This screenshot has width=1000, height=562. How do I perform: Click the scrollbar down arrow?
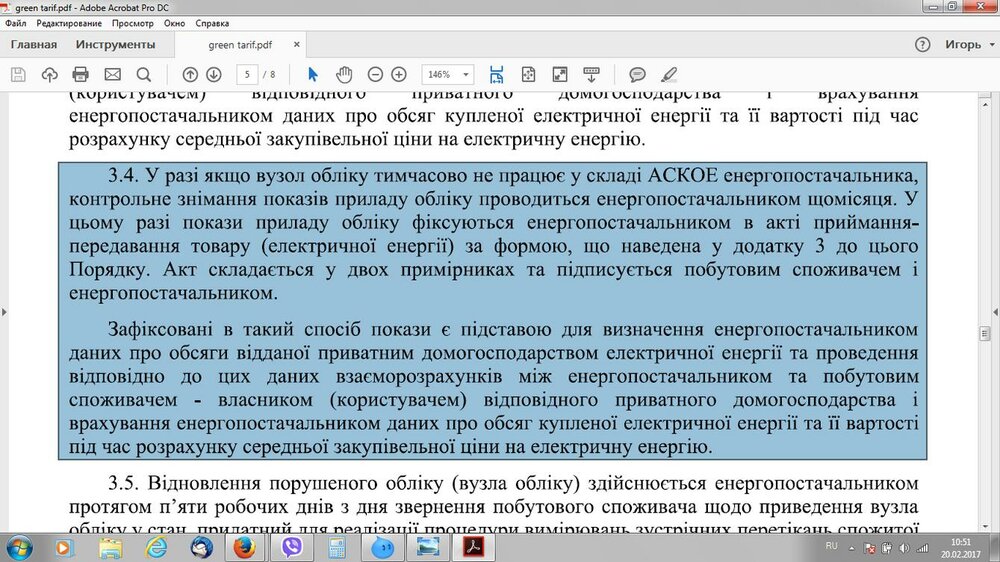pyautogui.click(x=985, y=527)
